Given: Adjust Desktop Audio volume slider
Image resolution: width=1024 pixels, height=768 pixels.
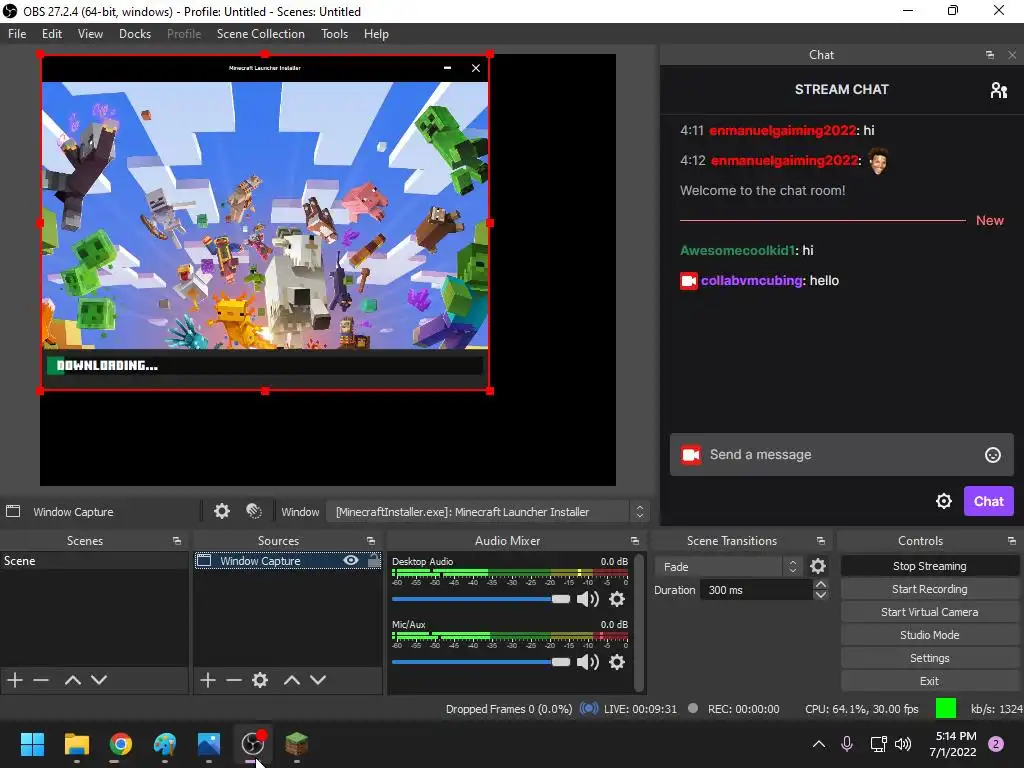Looking at the screenshot, I should pos(481,599).
